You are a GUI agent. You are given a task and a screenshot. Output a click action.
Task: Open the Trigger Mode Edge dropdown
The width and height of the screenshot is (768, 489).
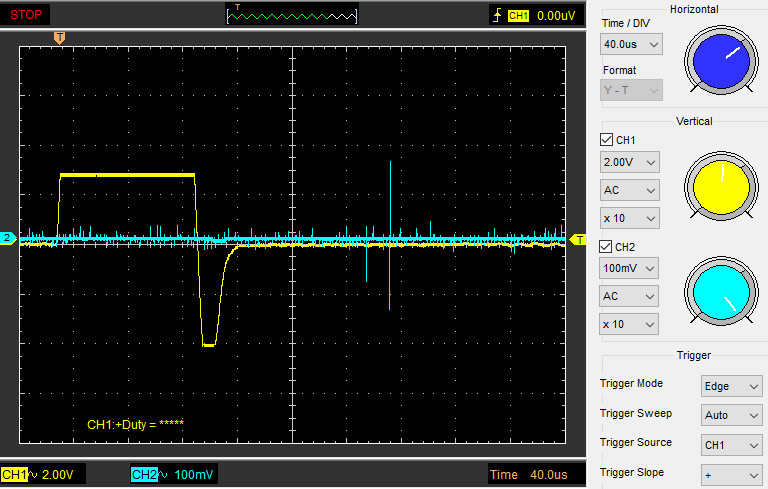pos(730,386)
